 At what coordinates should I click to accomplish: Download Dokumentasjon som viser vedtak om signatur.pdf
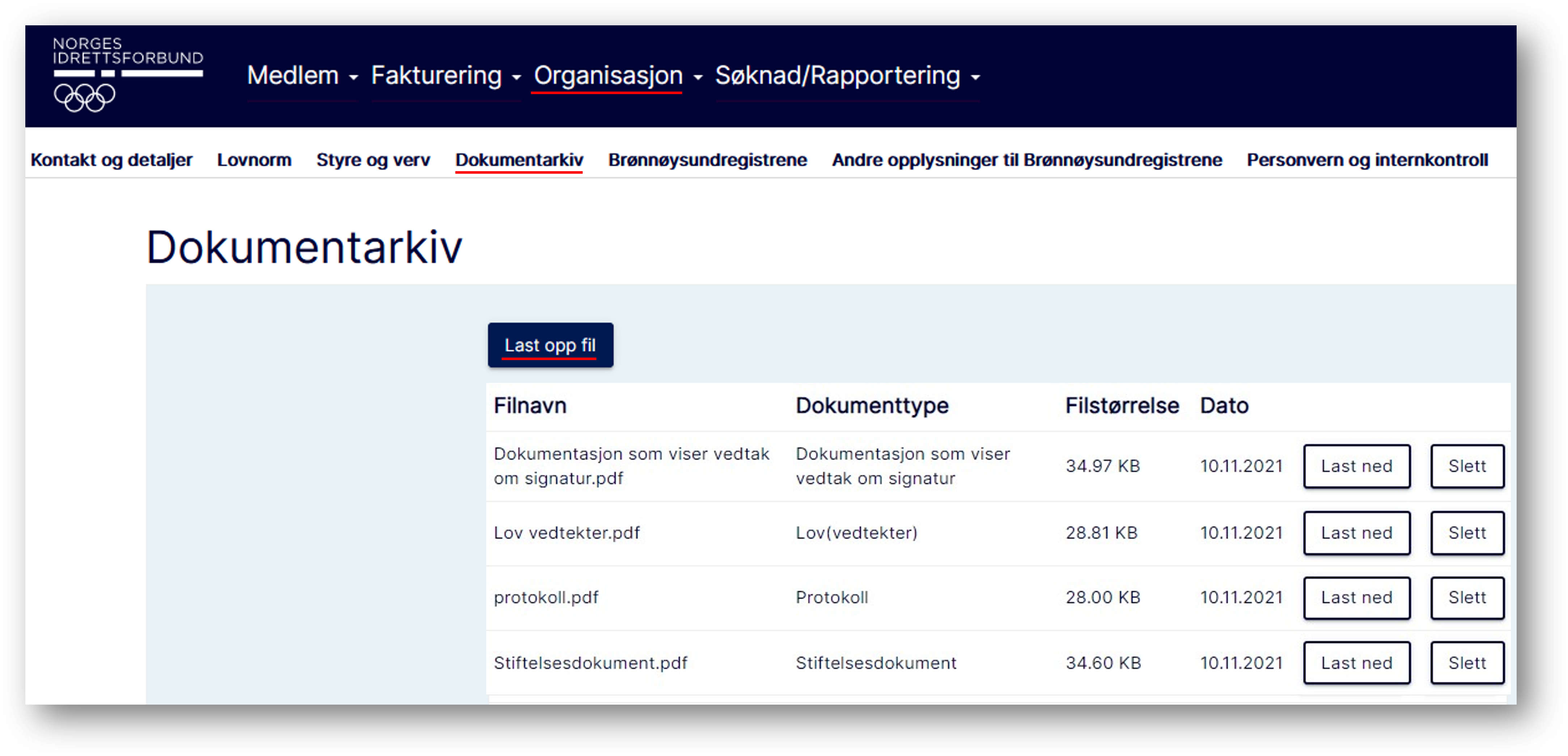1357,466
